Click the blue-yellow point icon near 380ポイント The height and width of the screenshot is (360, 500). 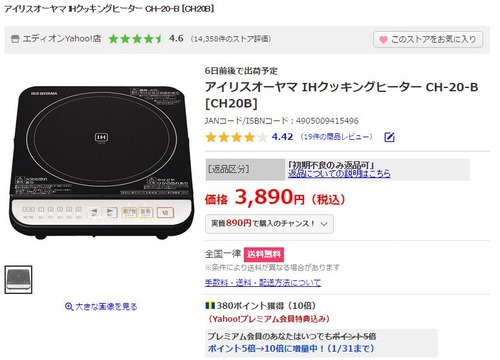coord(210,305)
